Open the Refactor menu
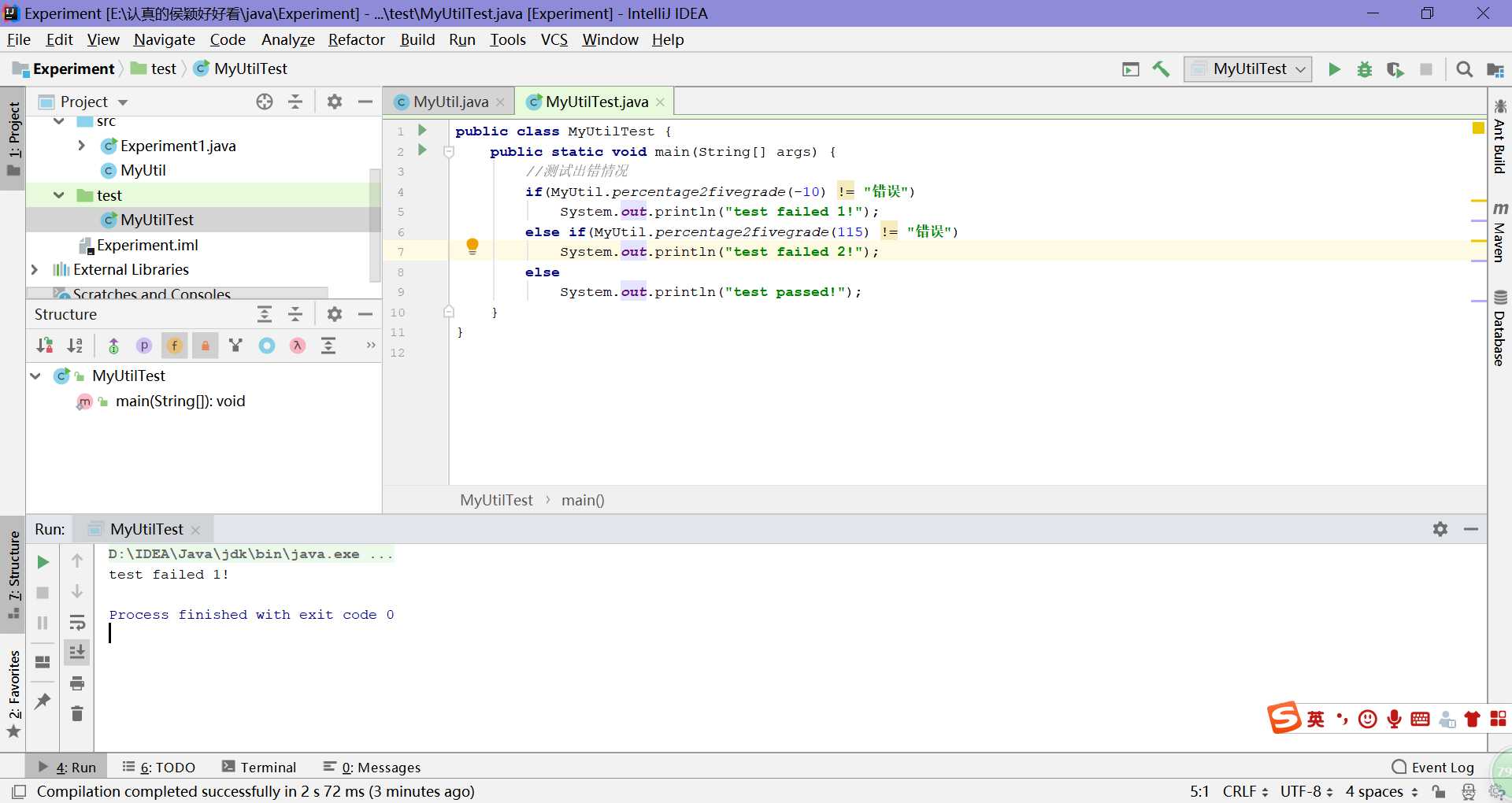This screenshot has height=803, width=1512. pyautogui.click(x=356, y=39)
